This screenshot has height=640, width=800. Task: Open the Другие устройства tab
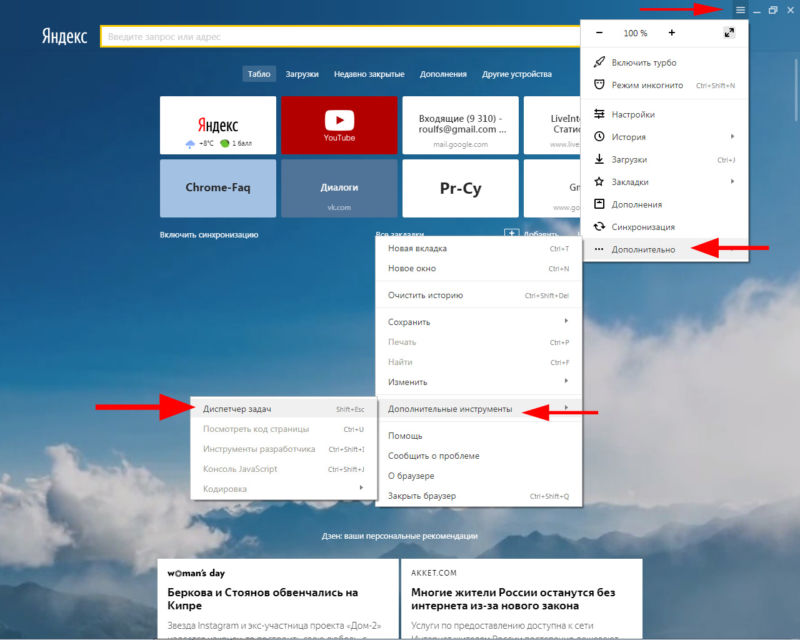click(x=517, y=74)
